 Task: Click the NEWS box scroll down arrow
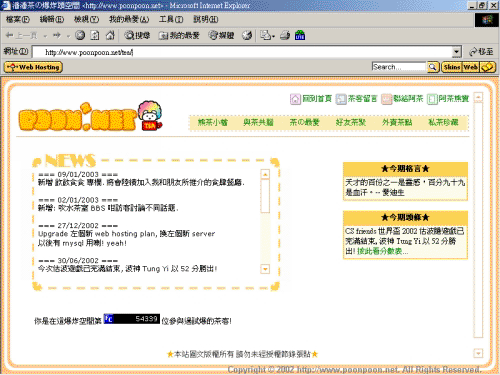click(x=265, y=269)
